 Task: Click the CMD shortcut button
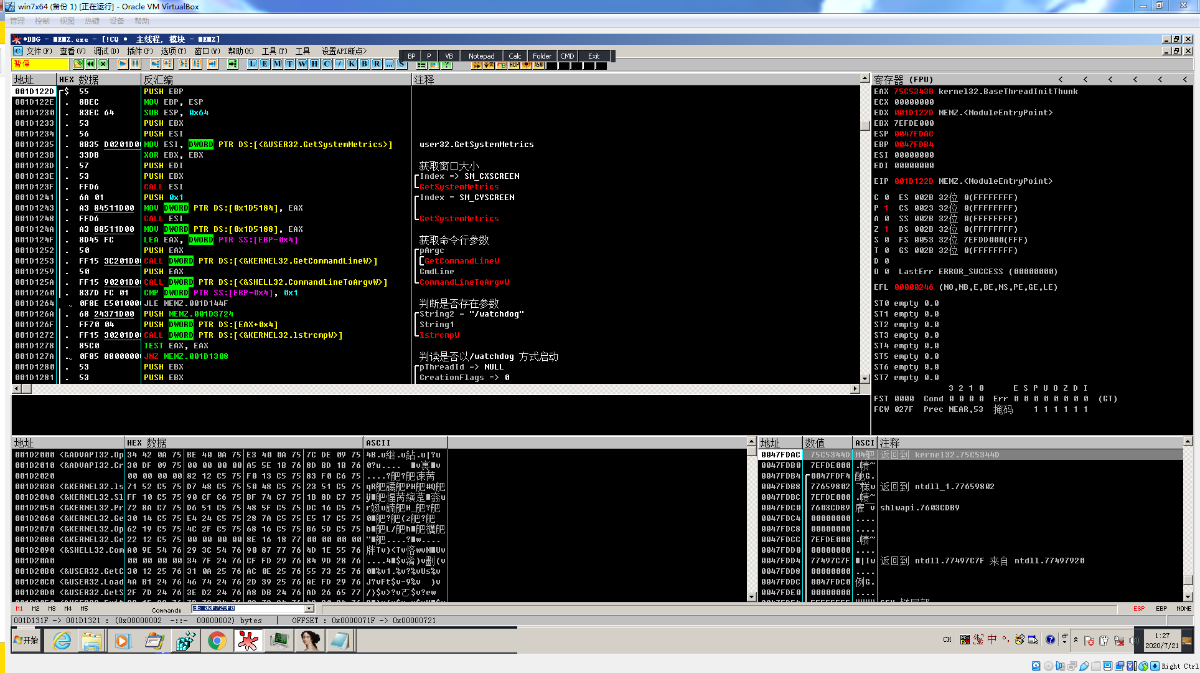pos(567,56)
